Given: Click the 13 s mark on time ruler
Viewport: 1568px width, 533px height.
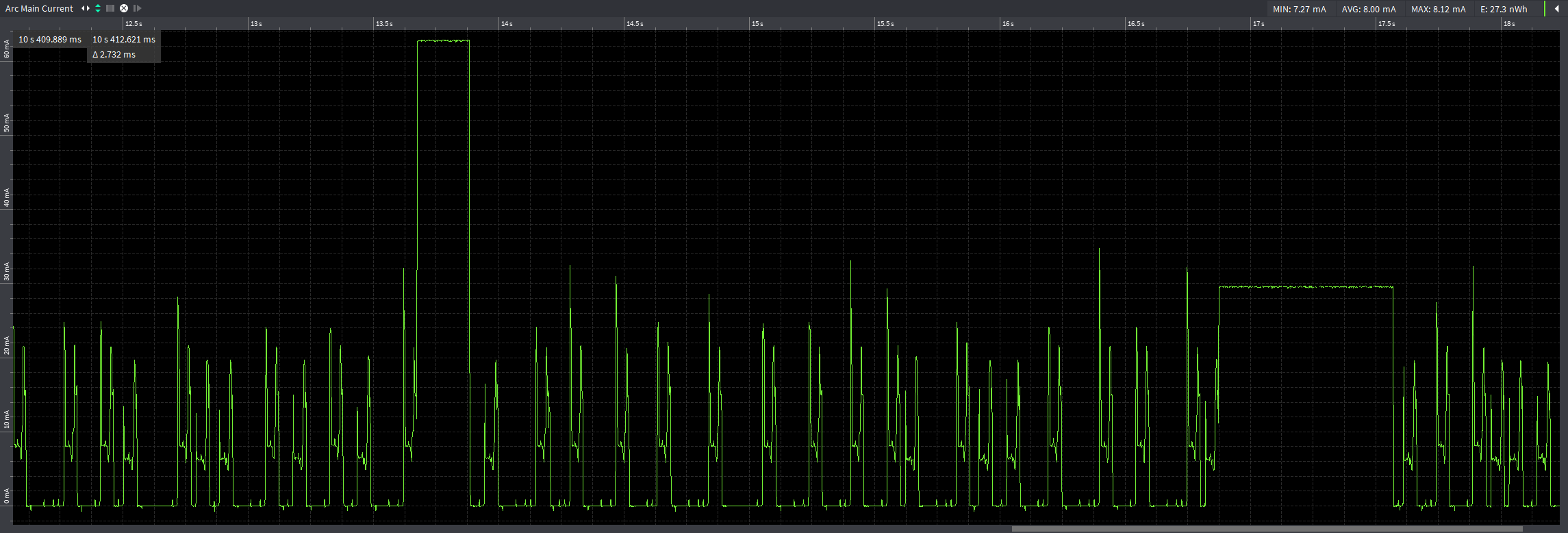Looking at the screenshot, I should 256,23.
